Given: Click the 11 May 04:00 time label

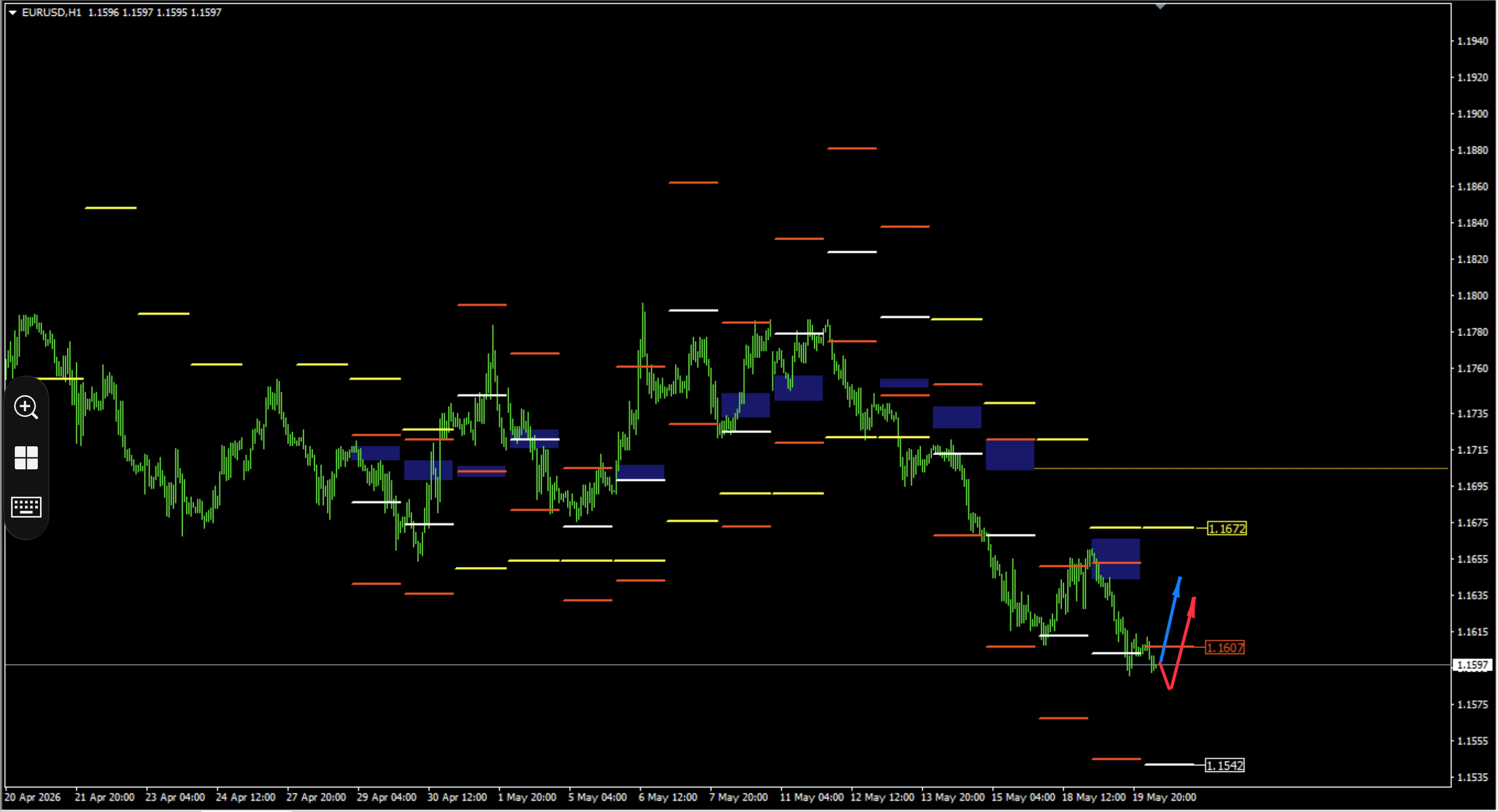Looking at the screenshot, I should click(811, 797).
